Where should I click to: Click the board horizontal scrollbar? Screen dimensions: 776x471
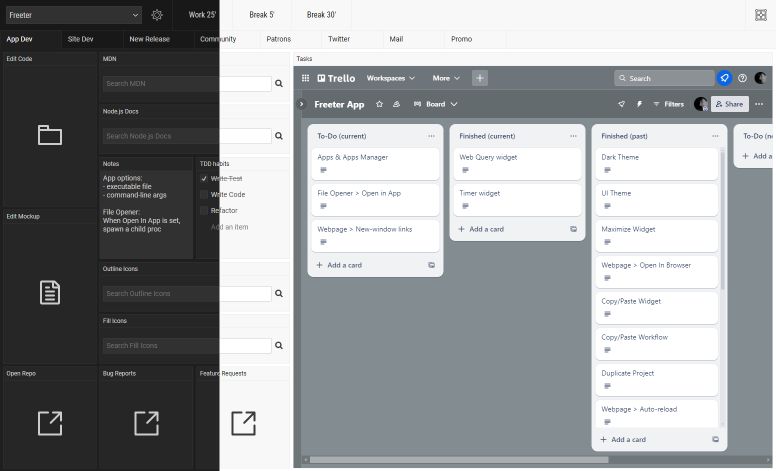coord(459,460)
